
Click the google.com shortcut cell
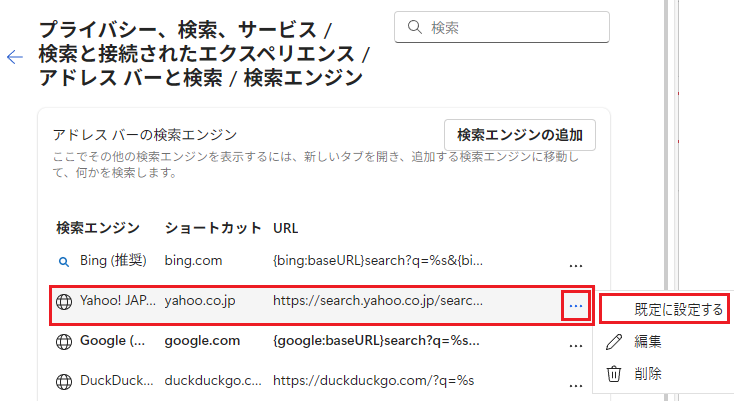pyautogui.click(x=202, y=340)
